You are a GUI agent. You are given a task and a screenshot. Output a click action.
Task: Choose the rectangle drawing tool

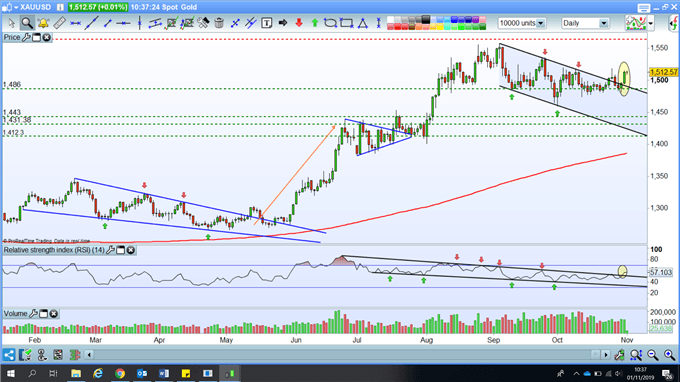347,23
